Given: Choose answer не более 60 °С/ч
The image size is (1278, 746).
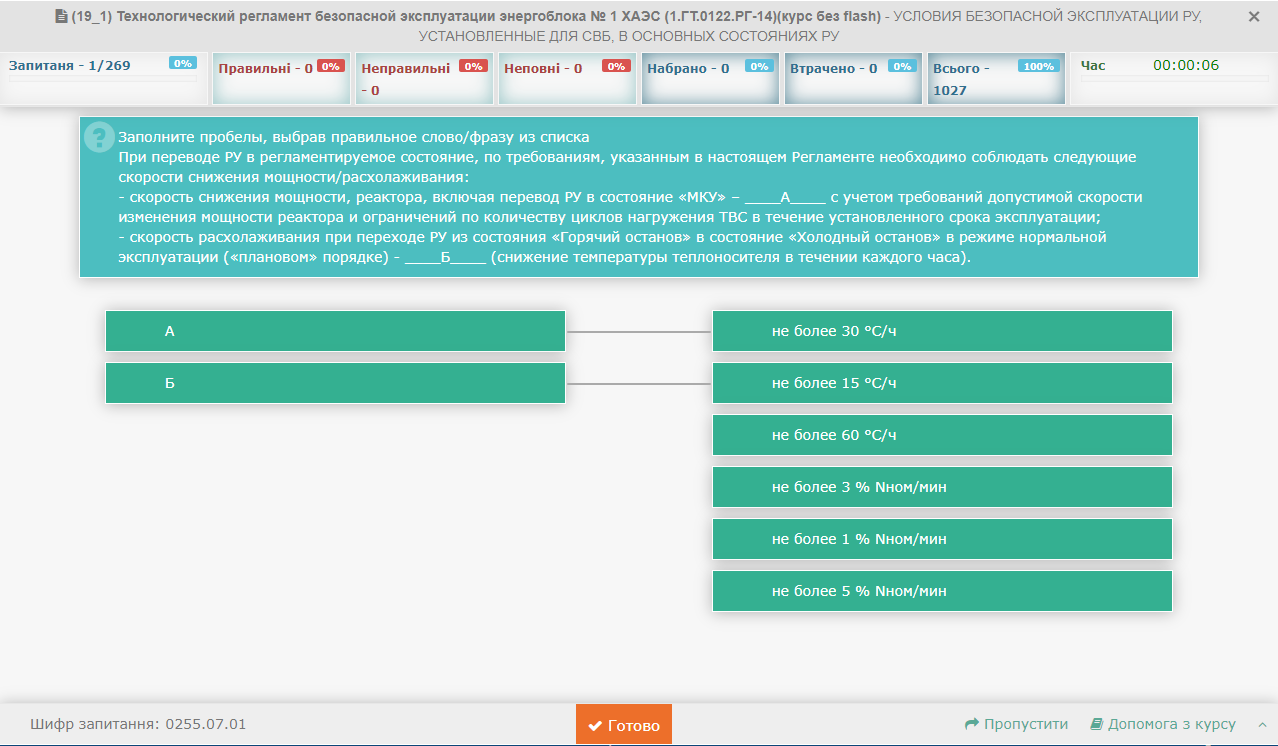Looking at the screenshot, I should (942, 435).
